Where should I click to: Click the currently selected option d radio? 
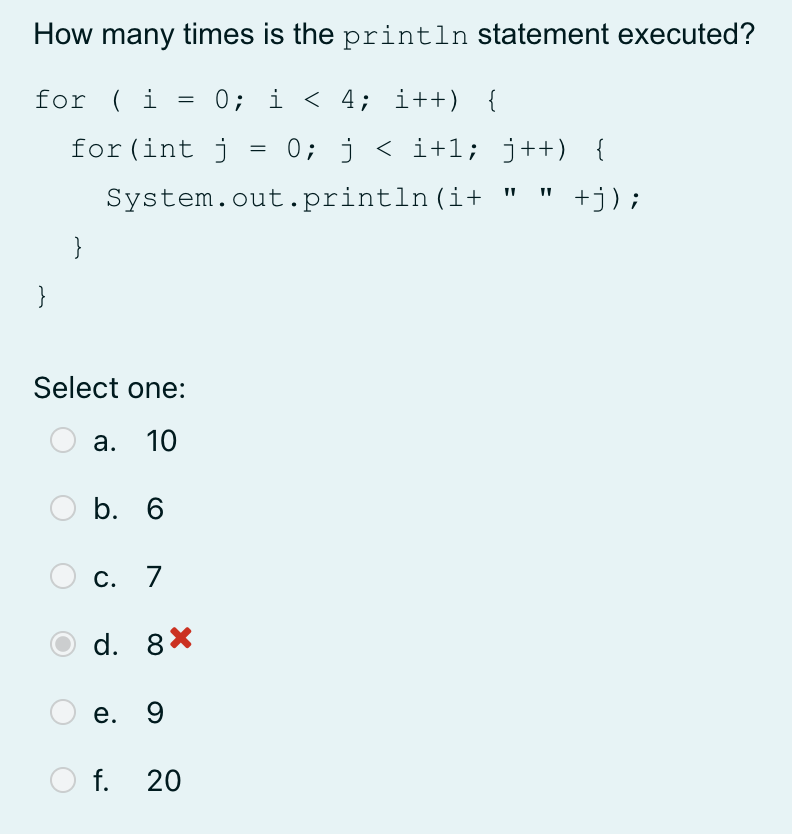[x=63, y=644]
